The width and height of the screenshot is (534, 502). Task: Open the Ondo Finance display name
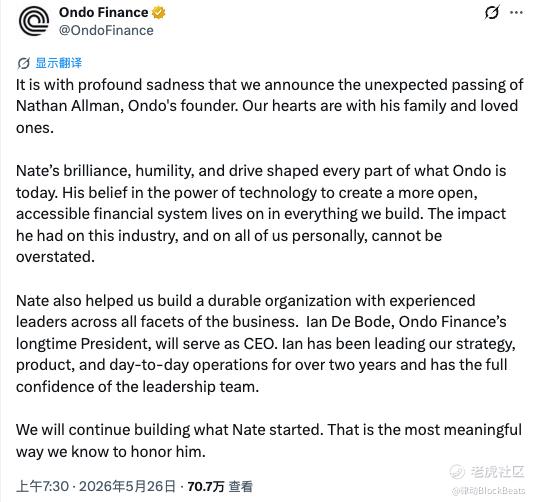click(104, 13)
